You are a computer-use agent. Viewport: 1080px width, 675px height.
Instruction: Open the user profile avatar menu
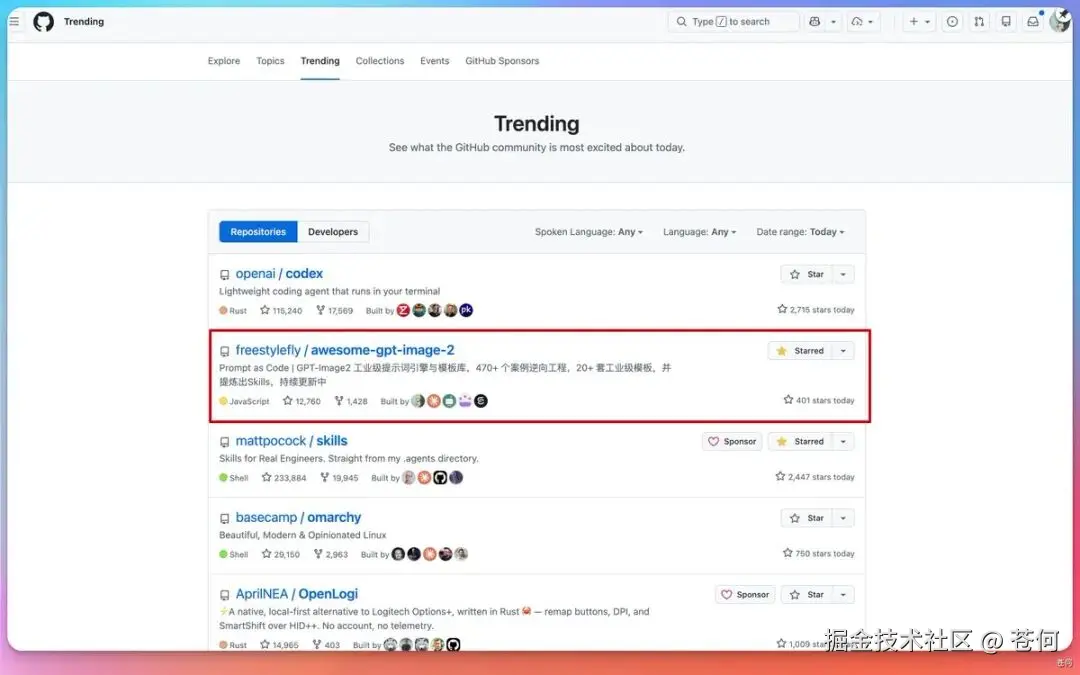[1059, 21]
